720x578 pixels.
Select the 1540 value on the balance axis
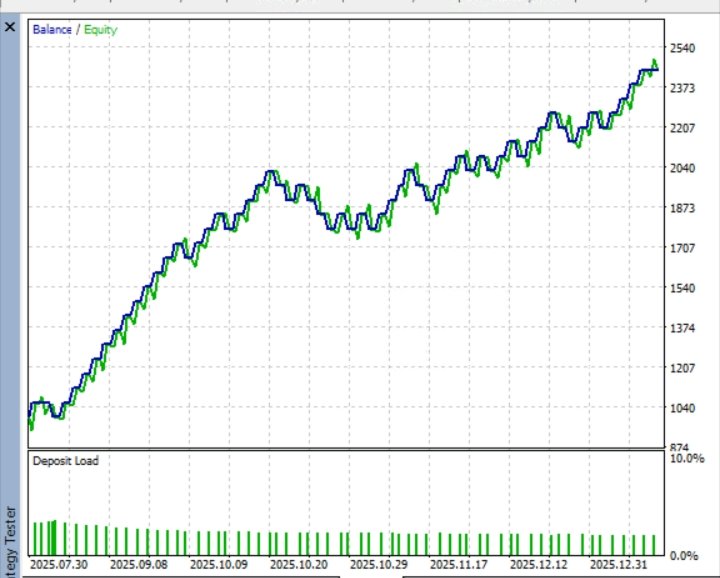[x=682, y=288]
